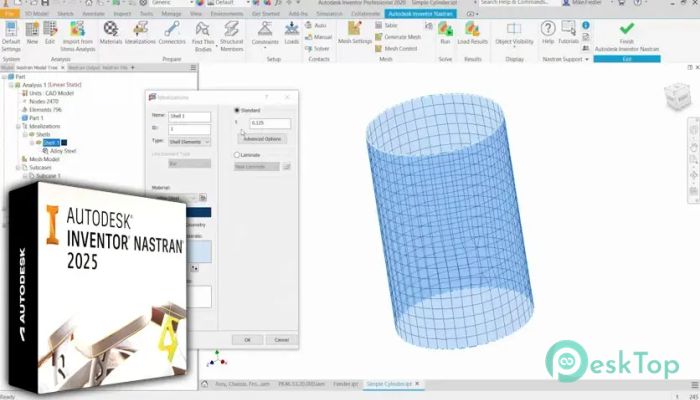
Task: Open the Tools ribbon tab
Action: click(x=146, y=14)
